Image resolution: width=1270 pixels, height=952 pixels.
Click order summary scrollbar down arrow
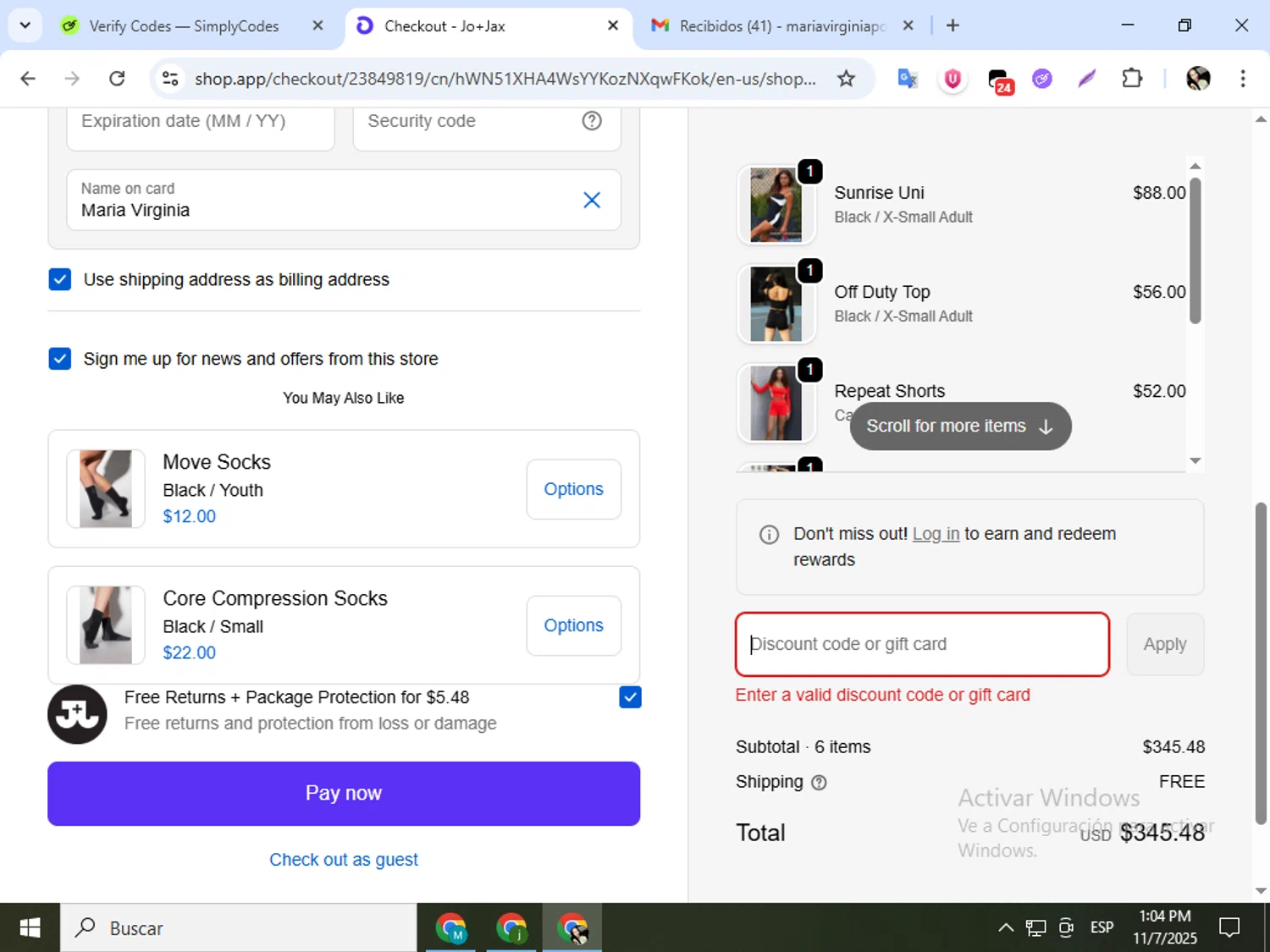1195,461
